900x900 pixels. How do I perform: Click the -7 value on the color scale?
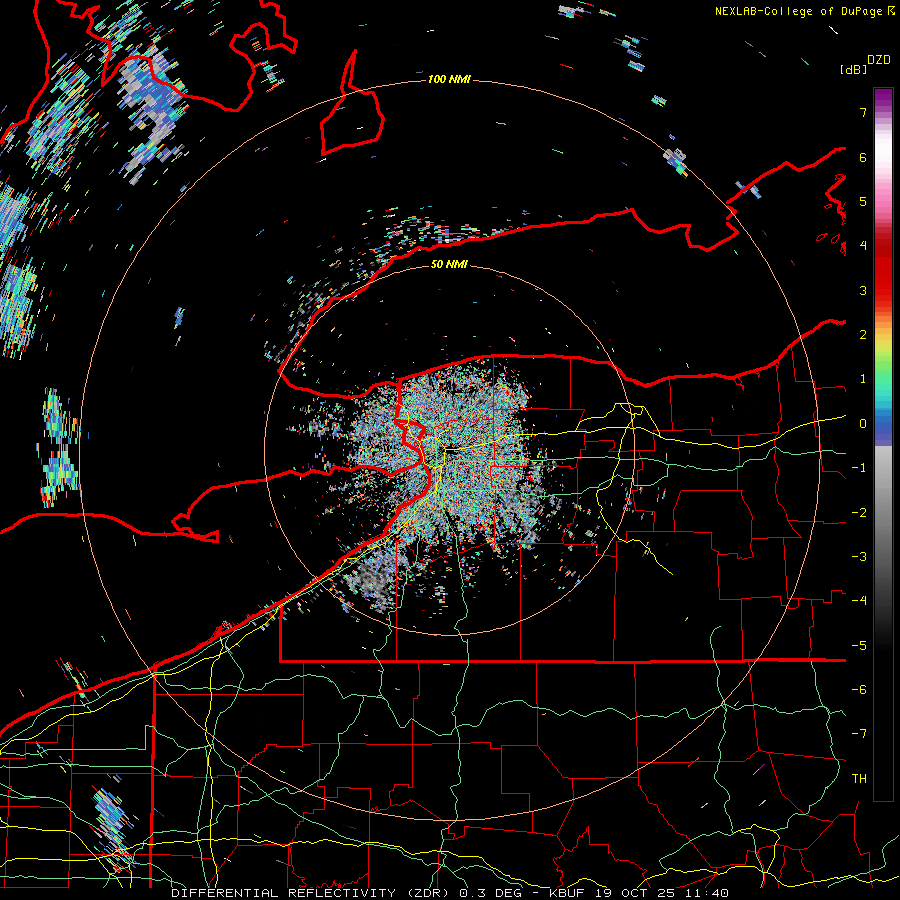[x=859, y=734]
